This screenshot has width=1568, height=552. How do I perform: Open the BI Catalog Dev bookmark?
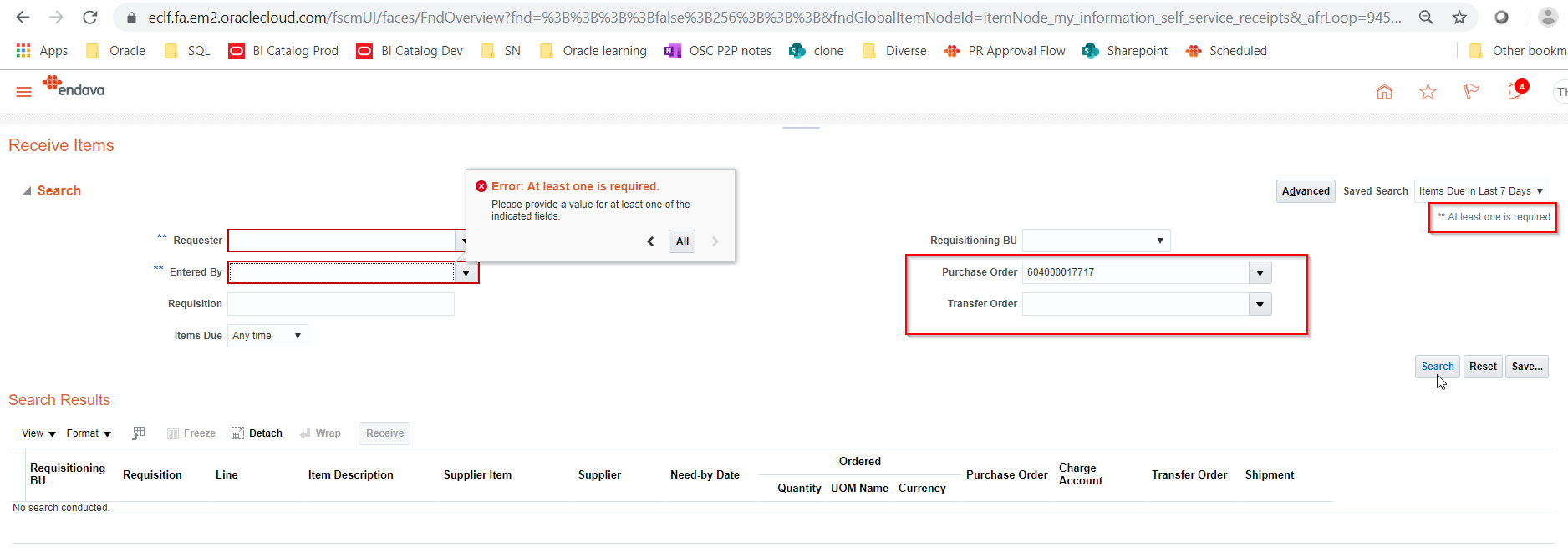pyautogui.click(x=410, y=51)
